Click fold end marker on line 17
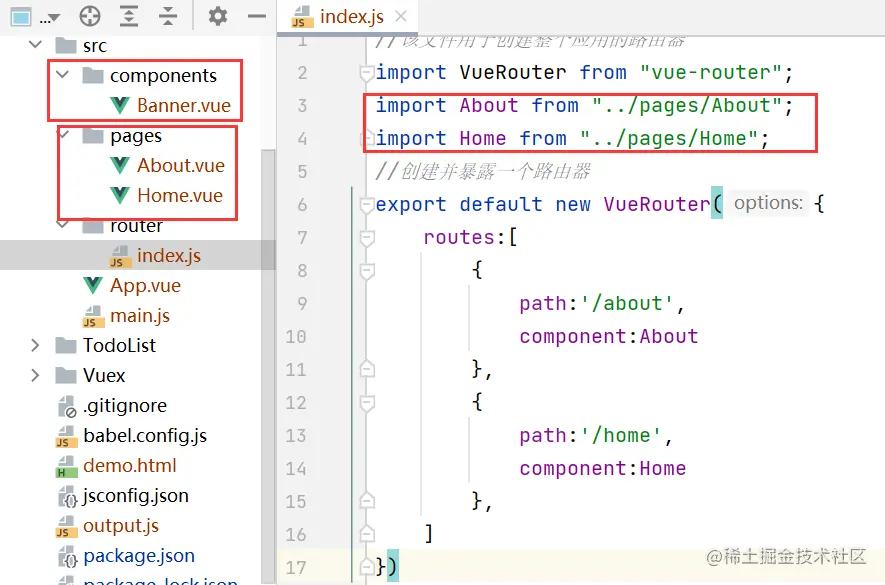 pyautogui.click(x=367, y=566)
